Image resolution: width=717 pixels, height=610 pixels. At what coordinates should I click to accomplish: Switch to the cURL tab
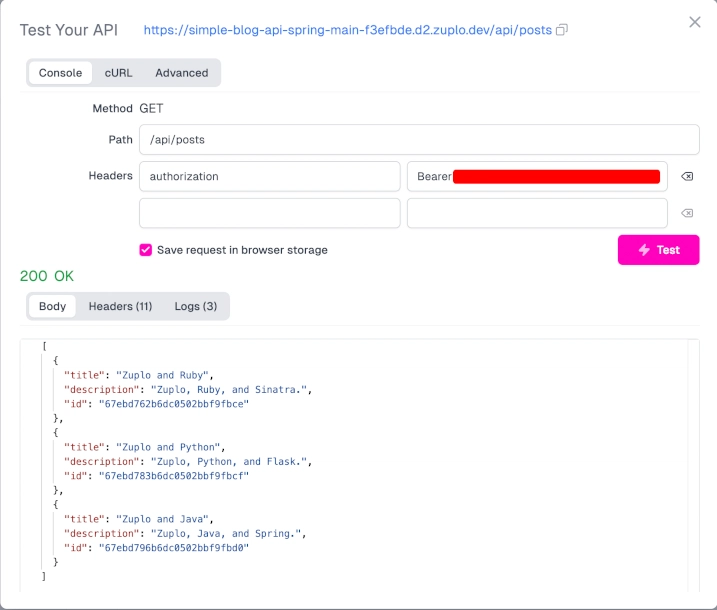tap(118, 73)
